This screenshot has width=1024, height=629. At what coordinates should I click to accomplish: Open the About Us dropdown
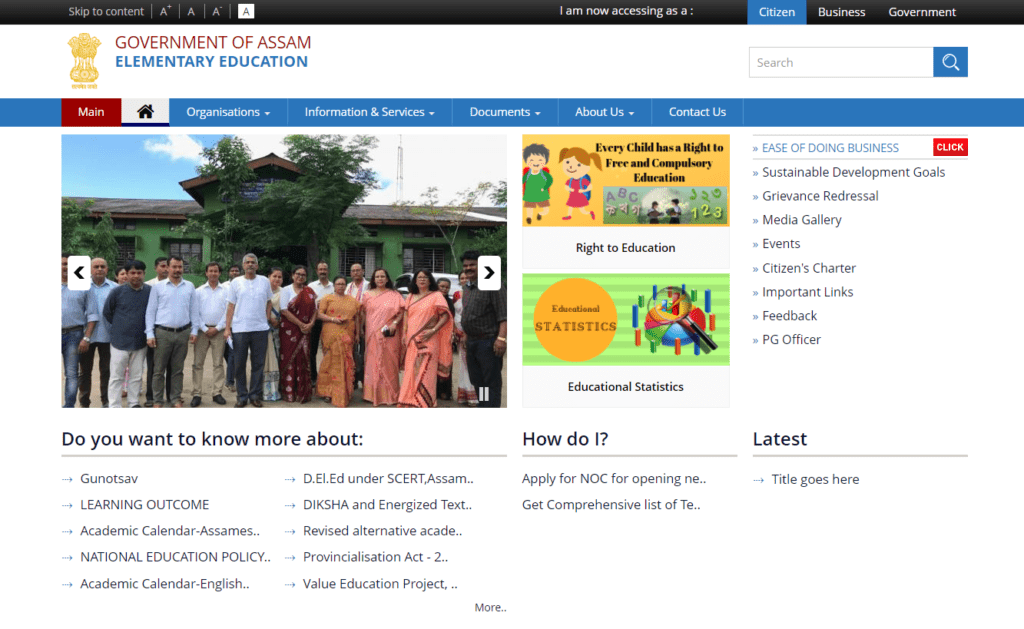(x=604, y=111)
